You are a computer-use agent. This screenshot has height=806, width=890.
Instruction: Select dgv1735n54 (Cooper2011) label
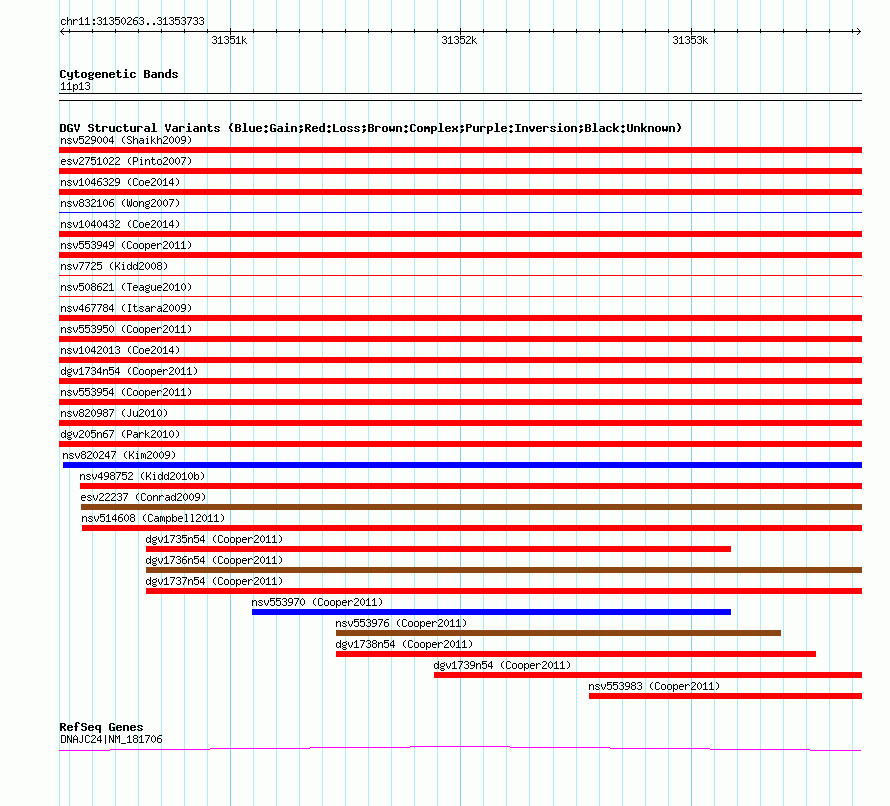click(x=214, y=539)
